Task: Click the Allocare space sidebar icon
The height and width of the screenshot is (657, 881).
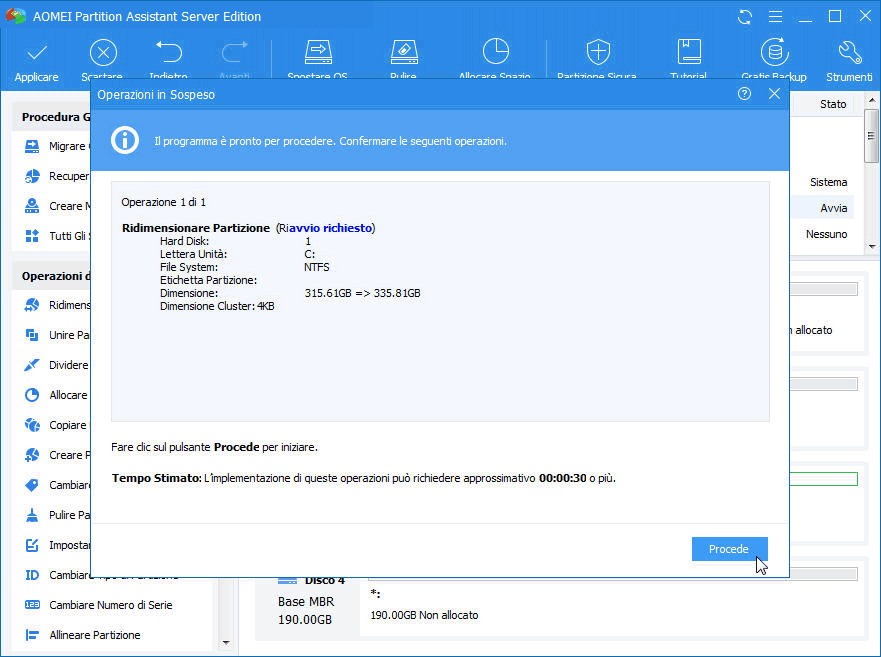Action: (32, 395)
